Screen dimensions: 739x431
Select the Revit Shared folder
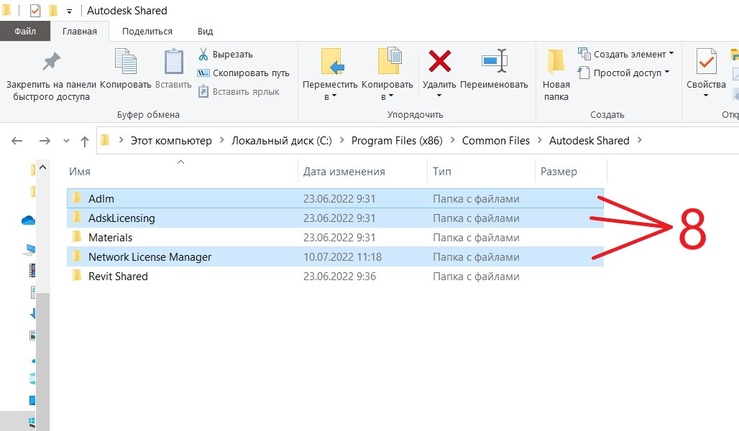click(335, 276)
